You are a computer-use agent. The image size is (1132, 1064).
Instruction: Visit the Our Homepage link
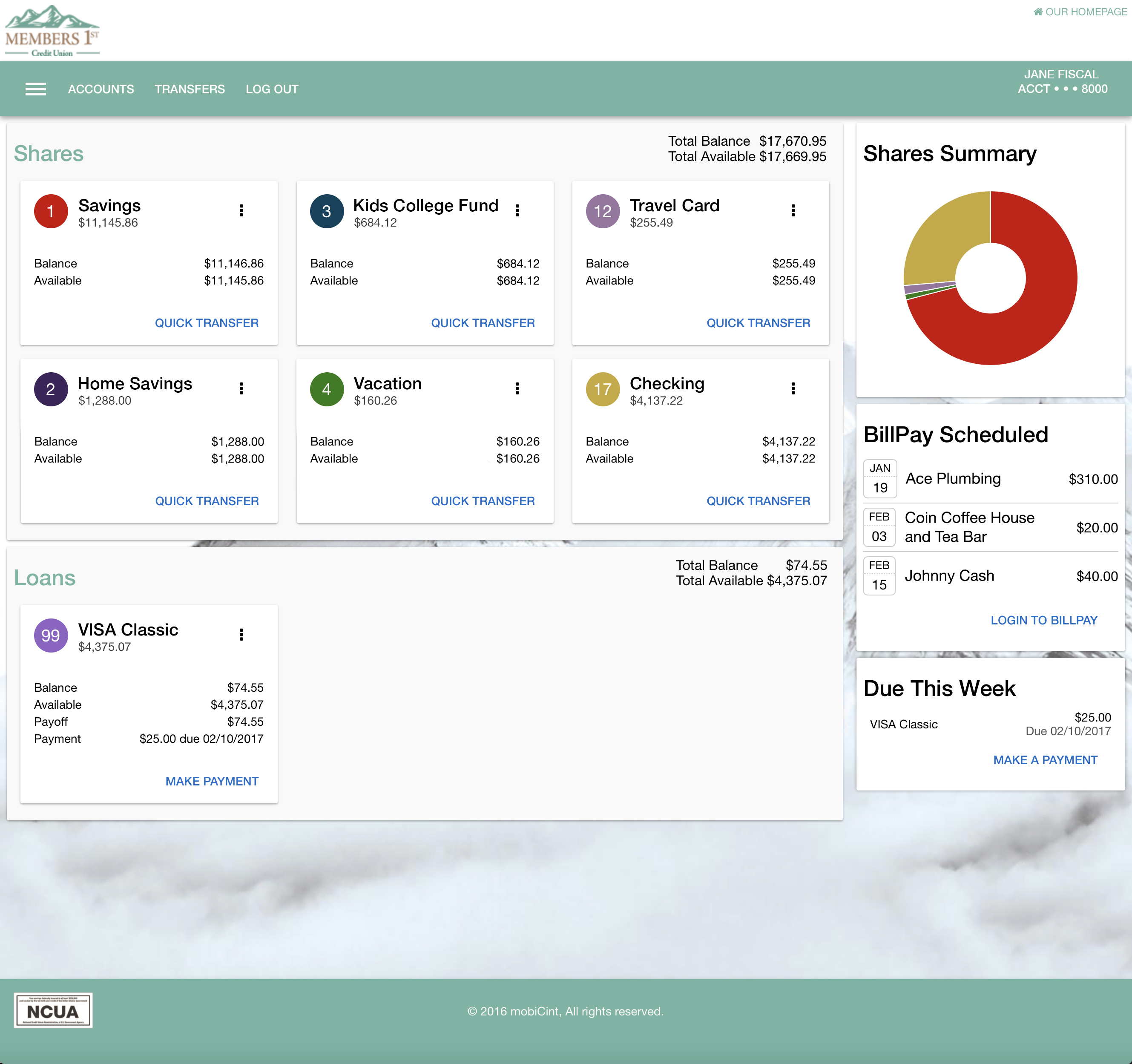(x=1080, y=12)
